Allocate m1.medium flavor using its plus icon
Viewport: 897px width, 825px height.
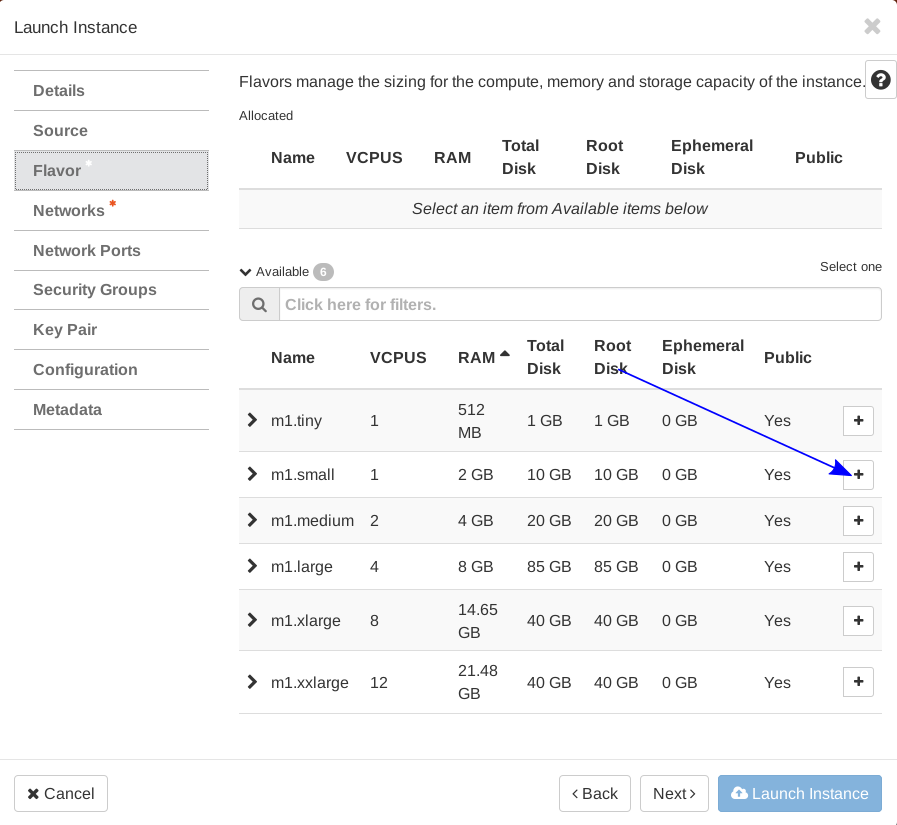(858, 521)
